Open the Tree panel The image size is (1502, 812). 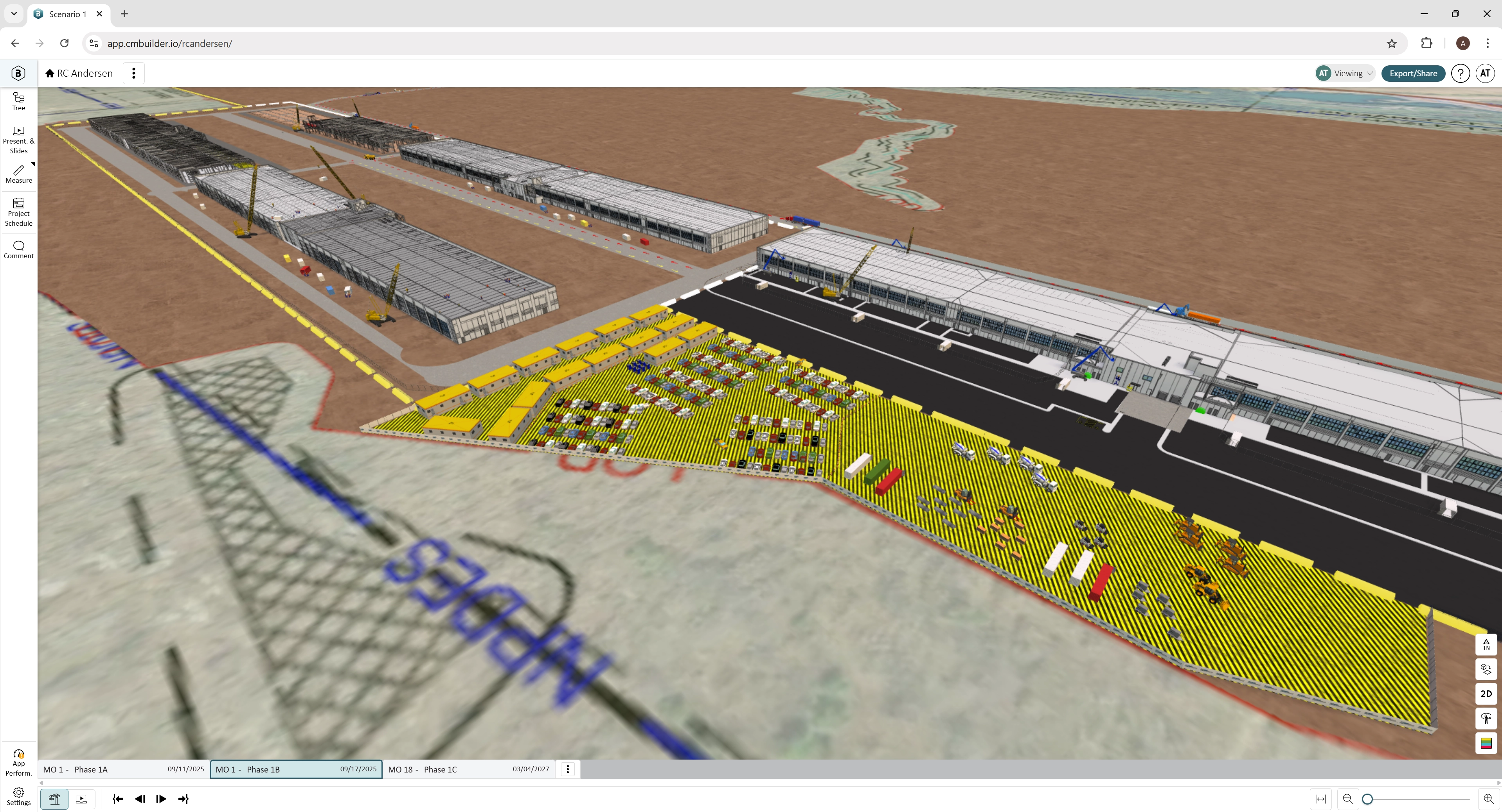pyautogui.click(x=18, y=101)
